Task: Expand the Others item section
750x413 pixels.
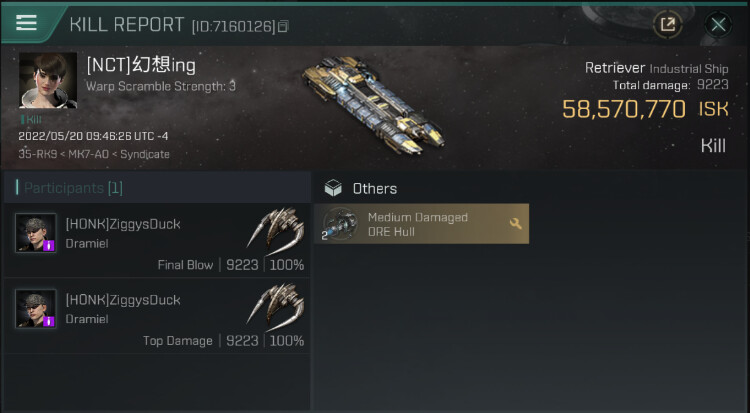Action: coord(374,188)
